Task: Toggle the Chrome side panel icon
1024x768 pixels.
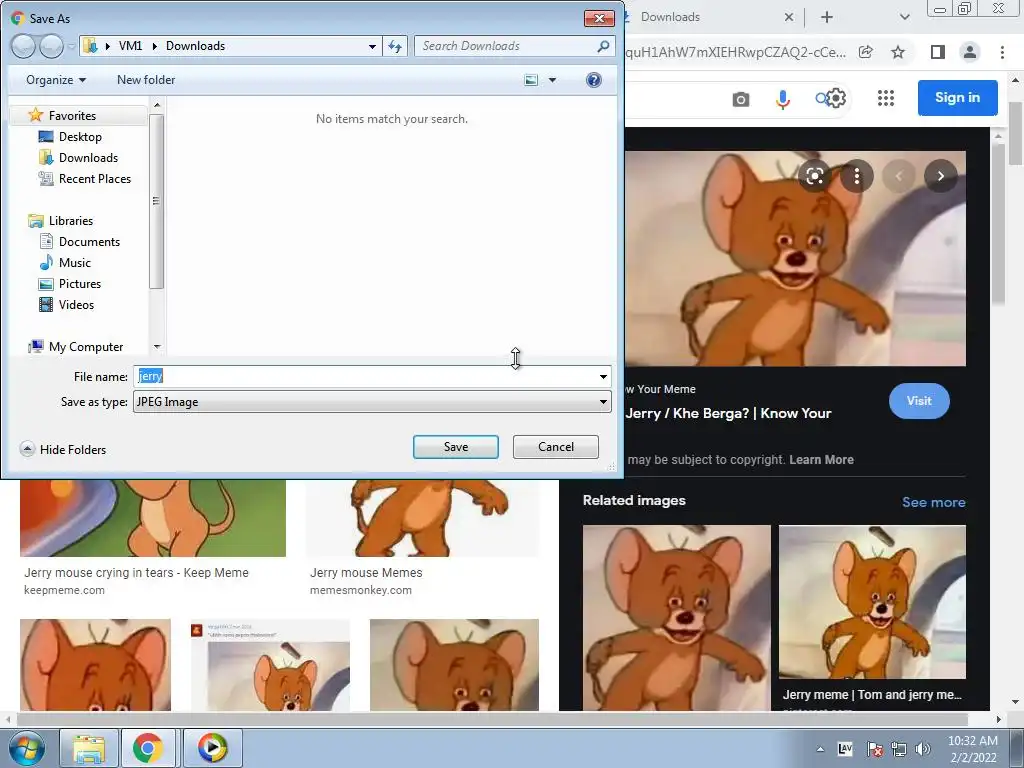Action: click(x=938, y=52)
